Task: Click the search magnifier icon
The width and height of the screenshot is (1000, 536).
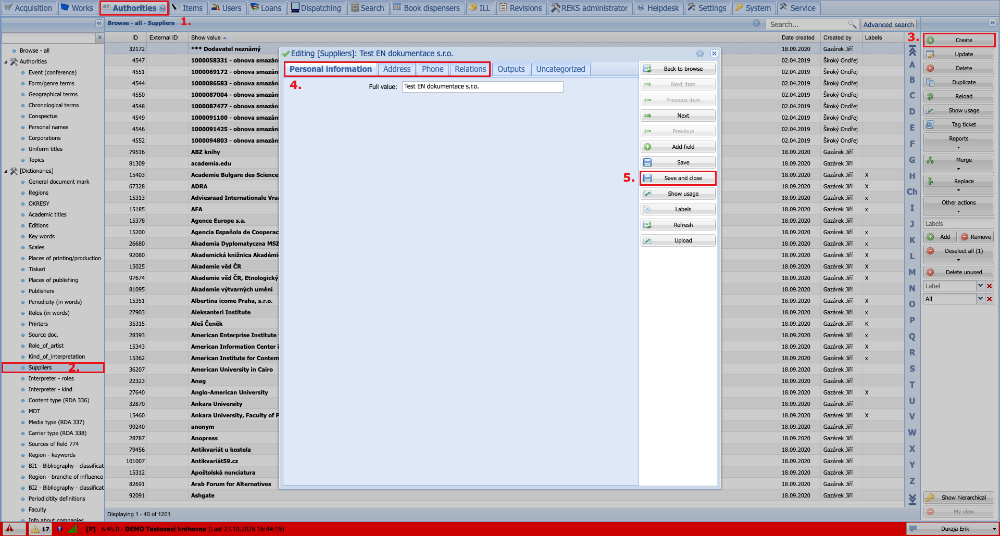Action: 852,24
